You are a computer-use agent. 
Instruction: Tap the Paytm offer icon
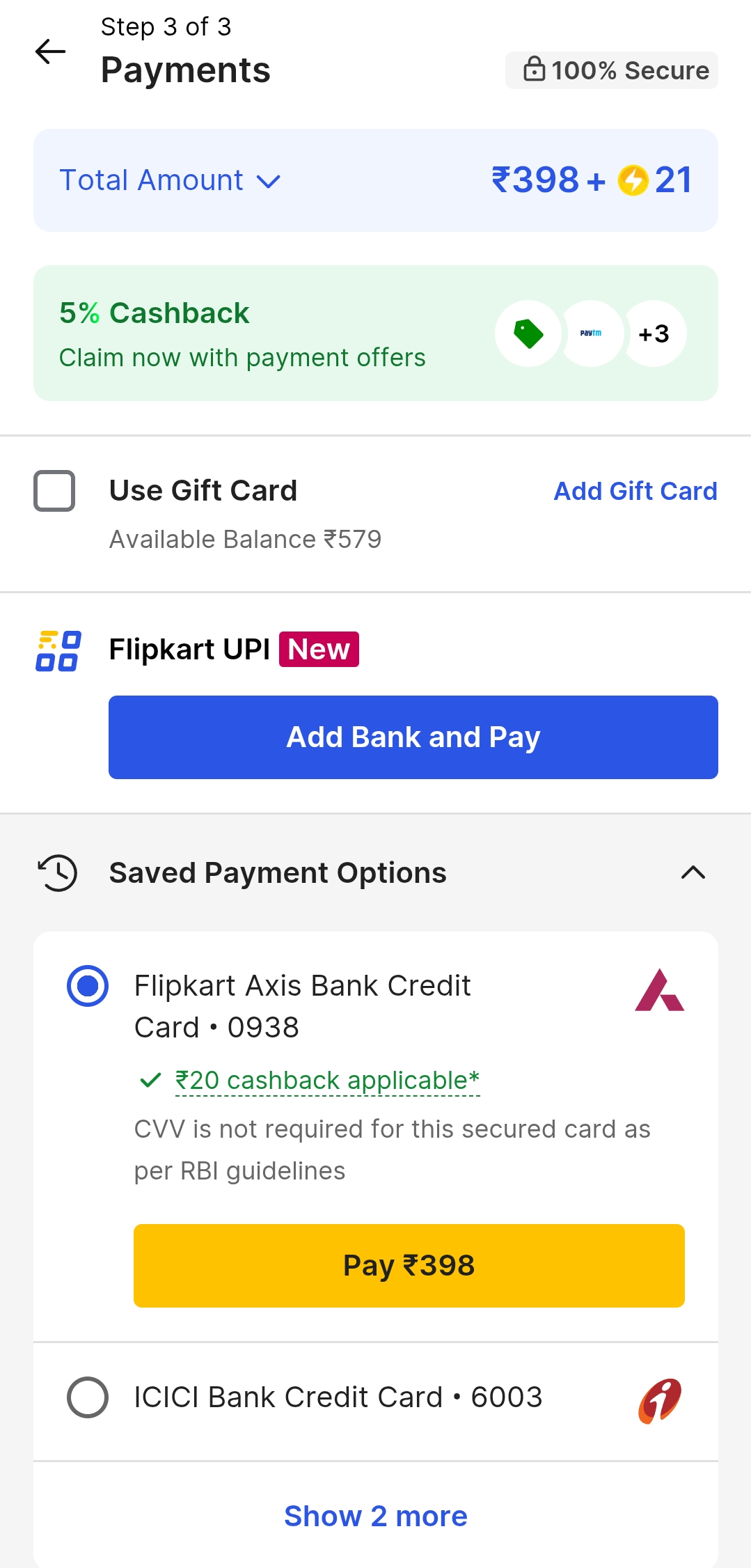[591, 334]
